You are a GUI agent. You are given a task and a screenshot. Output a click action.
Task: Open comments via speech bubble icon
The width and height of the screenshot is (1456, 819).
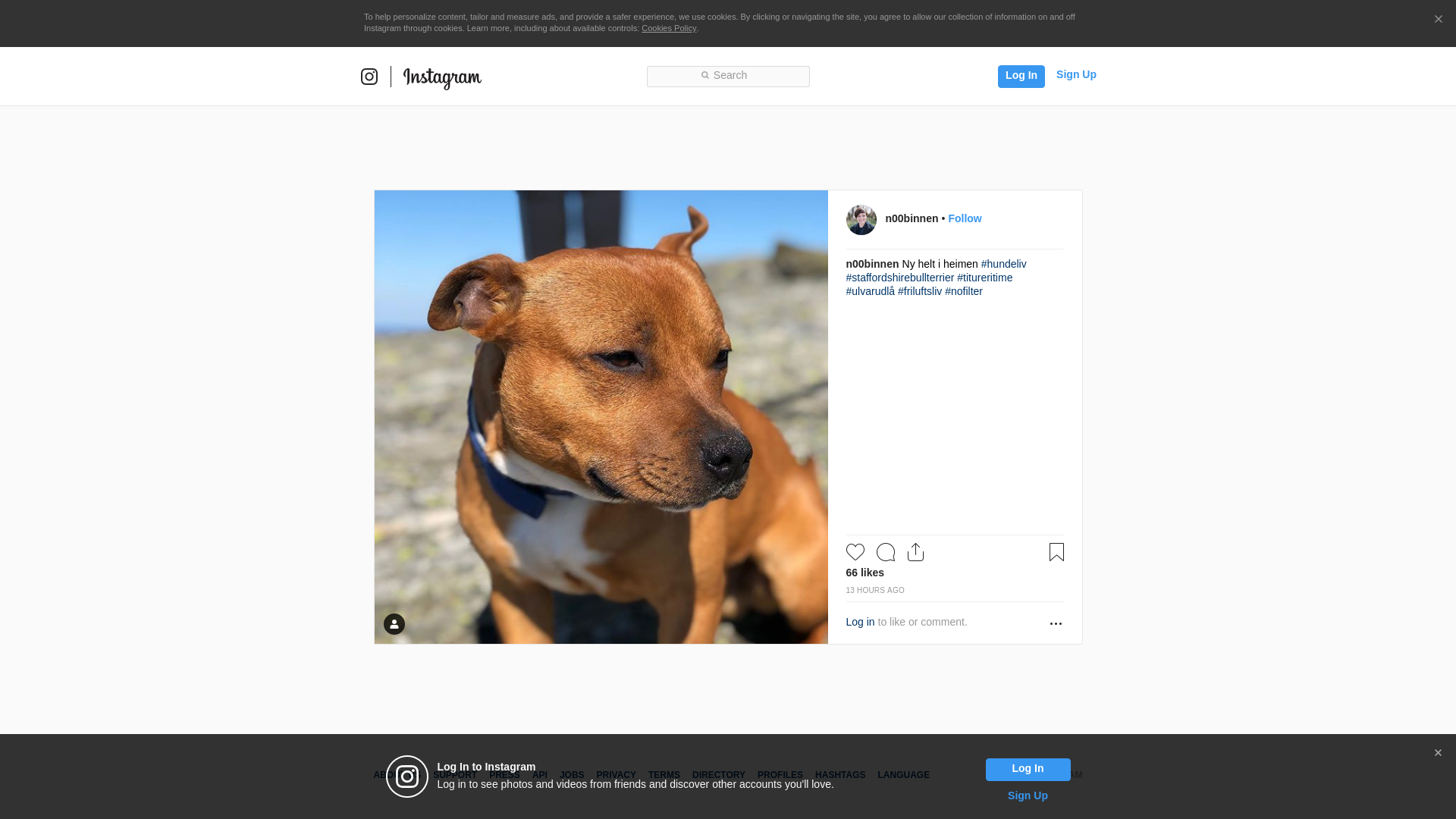[886, 552]
